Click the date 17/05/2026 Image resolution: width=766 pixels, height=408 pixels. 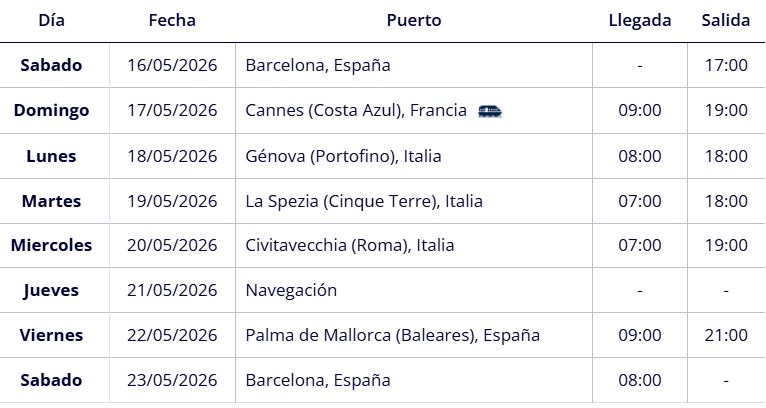tap(172, 111)
